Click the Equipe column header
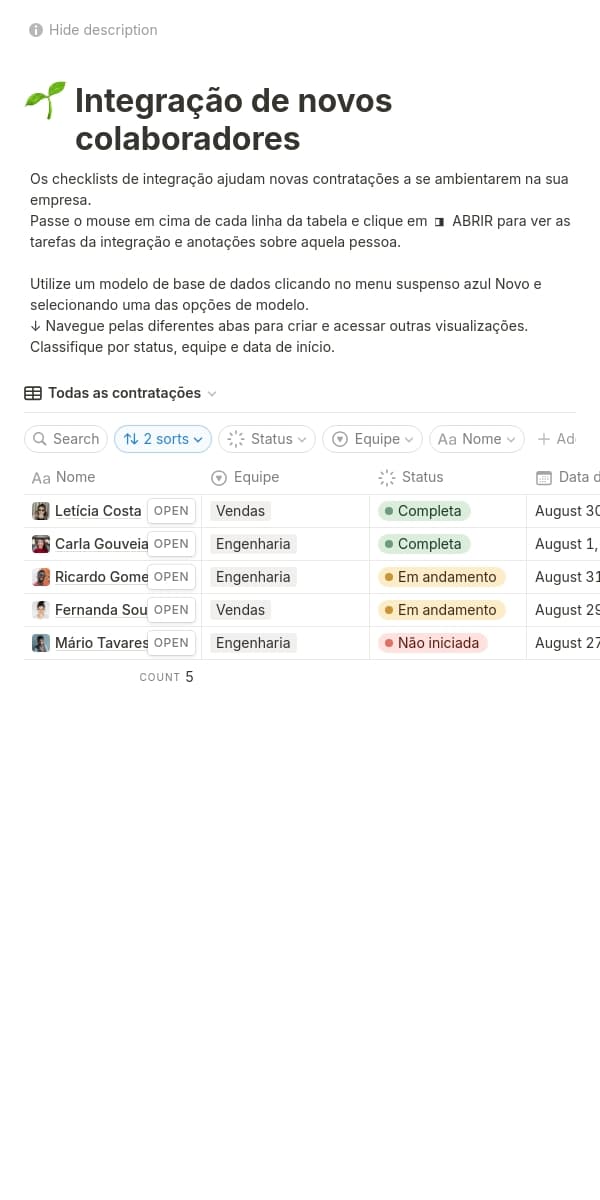 [x=256, y=477]
